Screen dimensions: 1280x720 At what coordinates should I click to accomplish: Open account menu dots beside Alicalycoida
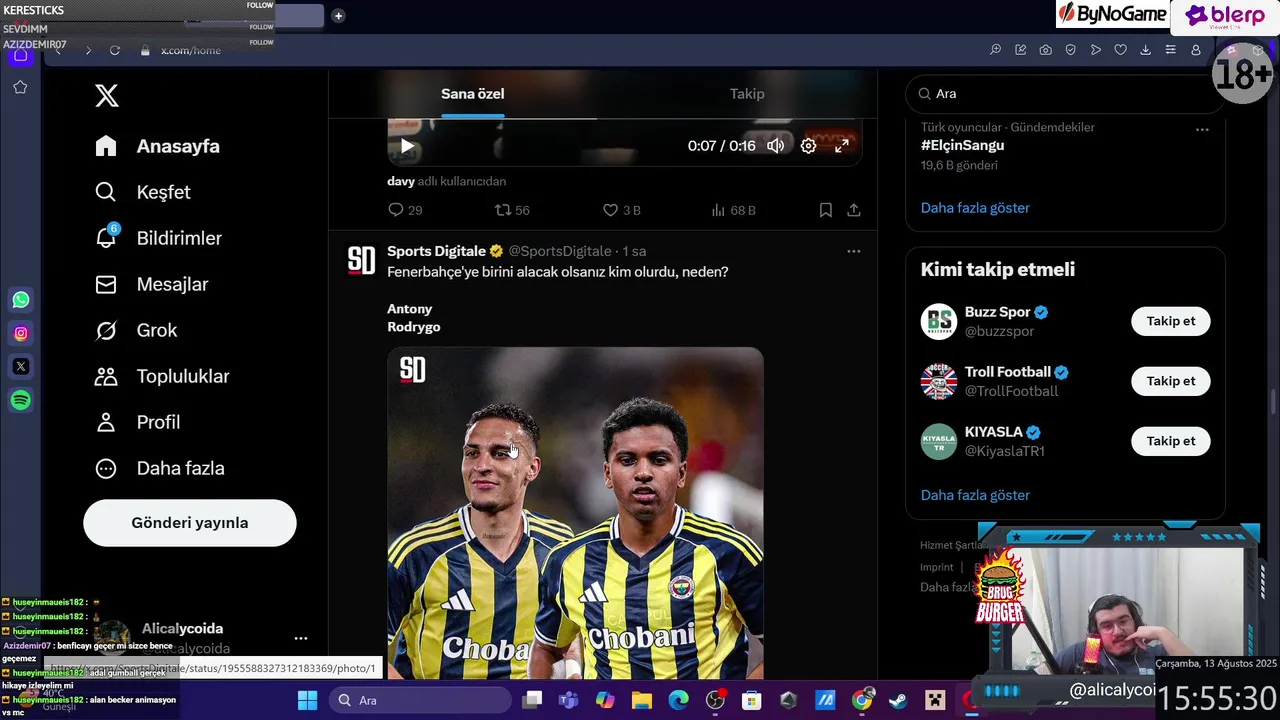301,638
